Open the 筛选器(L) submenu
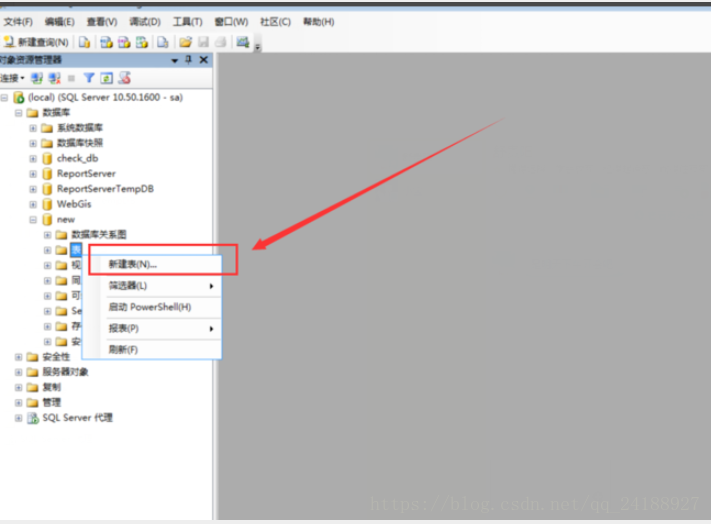Viewport: 711px width, 524px height. point(152,286)
